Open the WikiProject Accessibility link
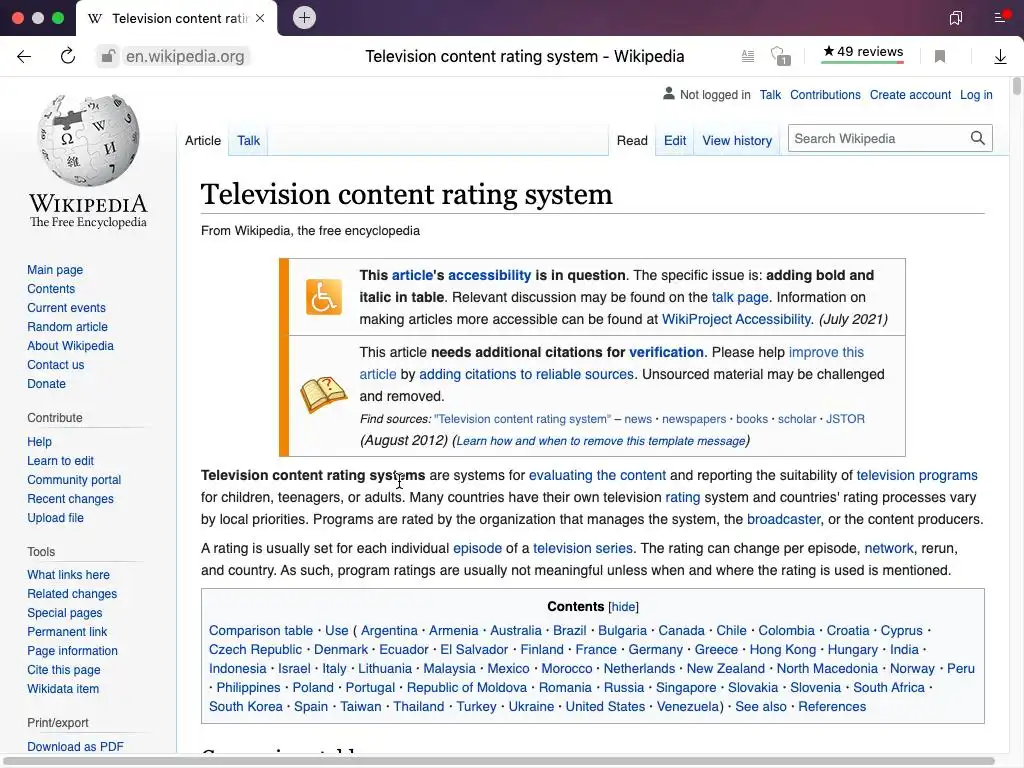 (736, 319)
